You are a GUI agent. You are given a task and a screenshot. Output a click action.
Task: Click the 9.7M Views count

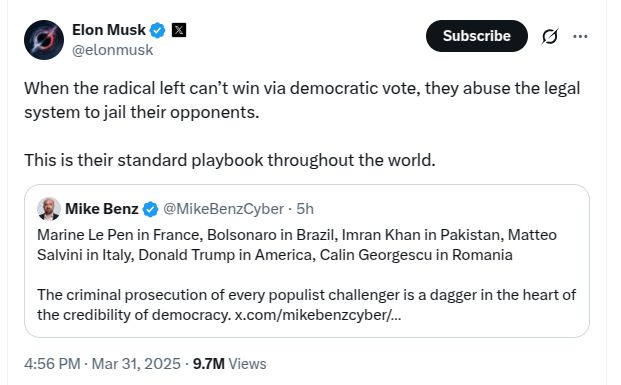(230, 364)
